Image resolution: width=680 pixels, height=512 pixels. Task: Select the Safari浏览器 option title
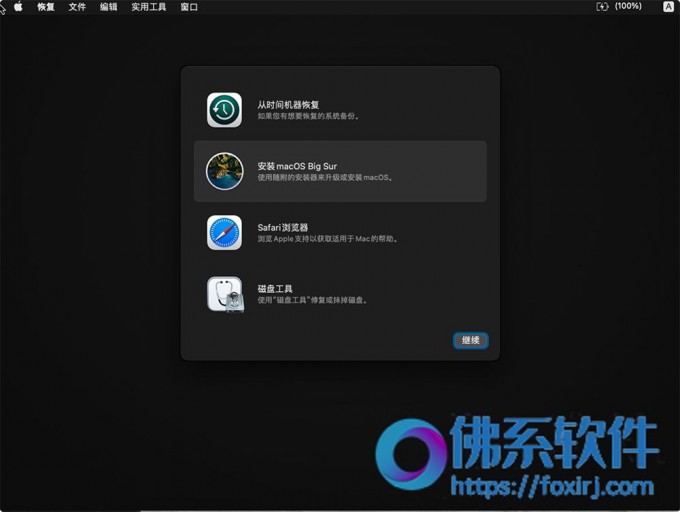(x=282, y=228)
